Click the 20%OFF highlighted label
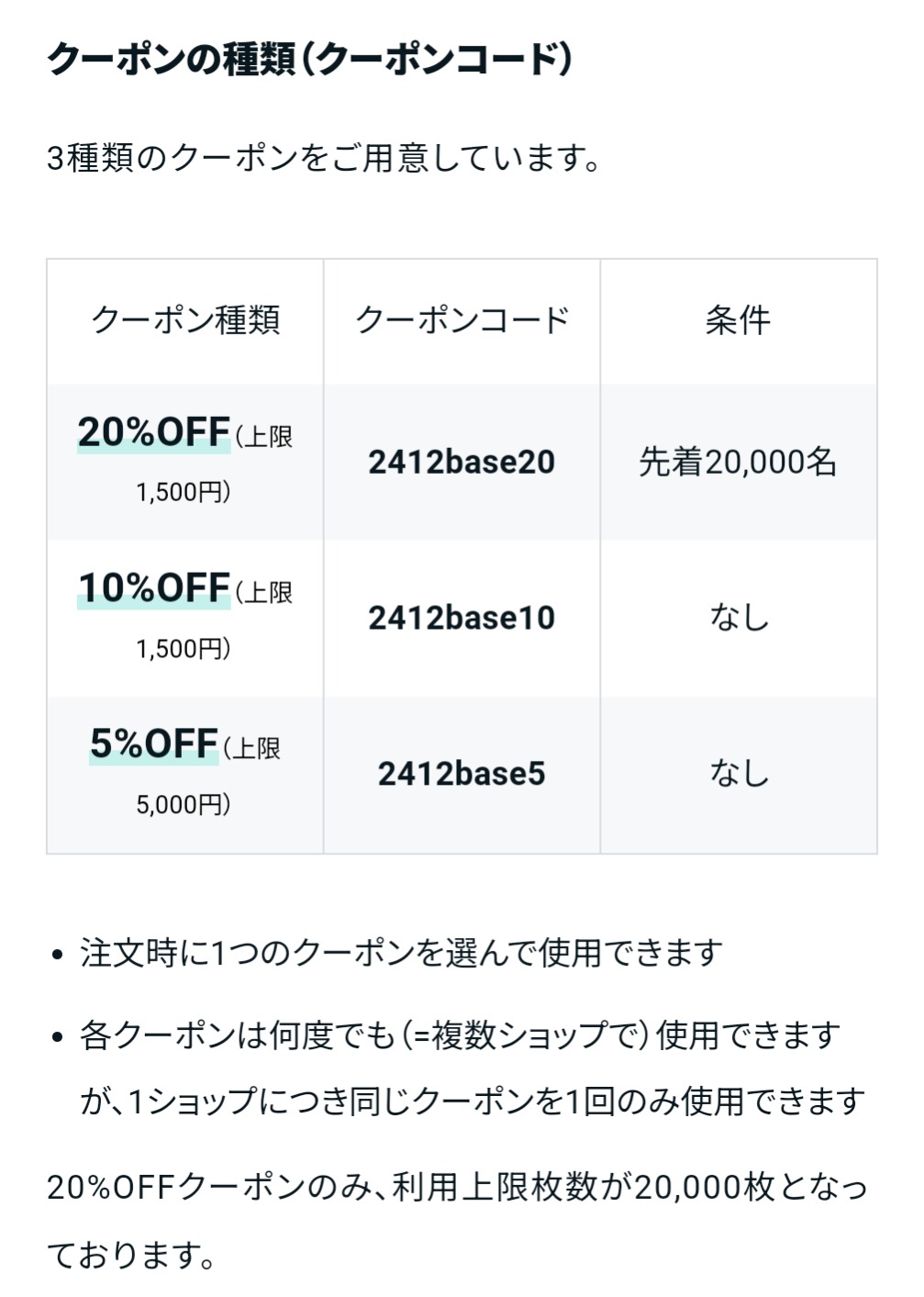This screenshot has height=1297, width=924. pos(153,432)
